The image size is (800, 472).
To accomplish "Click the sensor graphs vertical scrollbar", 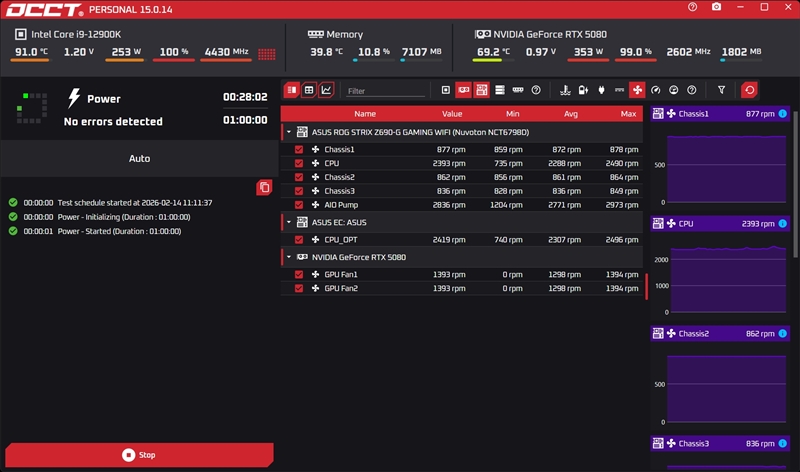I will click(795, 184).
